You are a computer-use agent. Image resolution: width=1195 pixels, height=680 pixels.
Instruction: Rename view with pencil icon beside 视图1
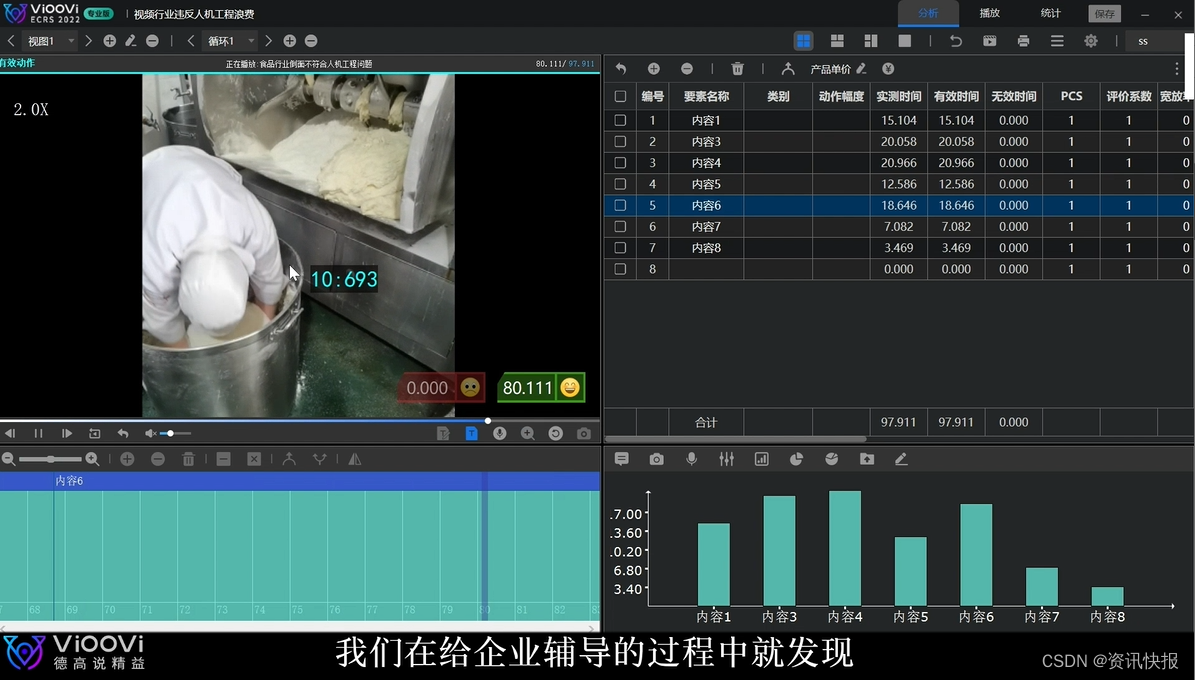point(131,41)
